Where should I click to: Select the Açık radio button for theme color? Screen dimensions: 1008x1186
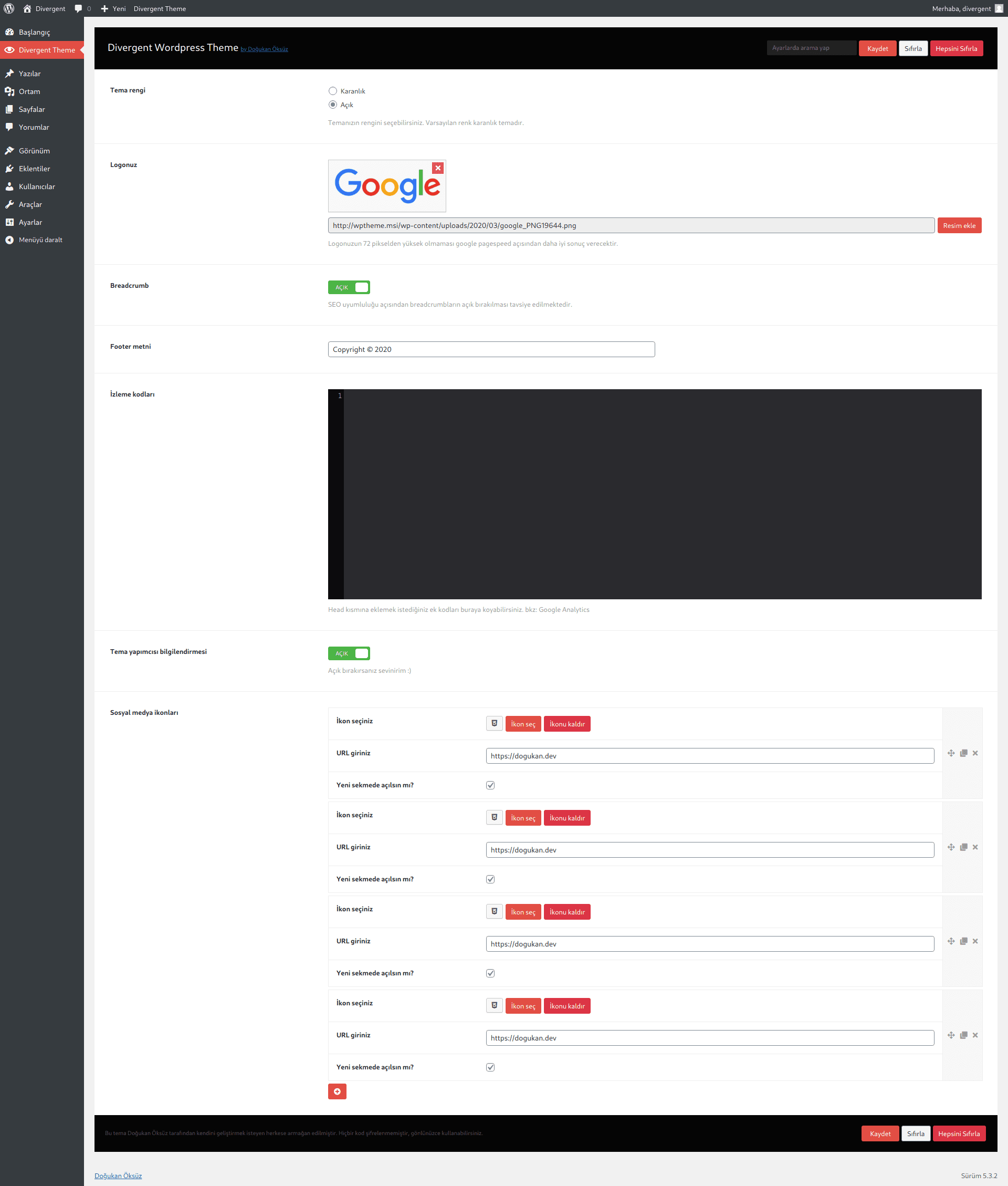pos(333,104)
